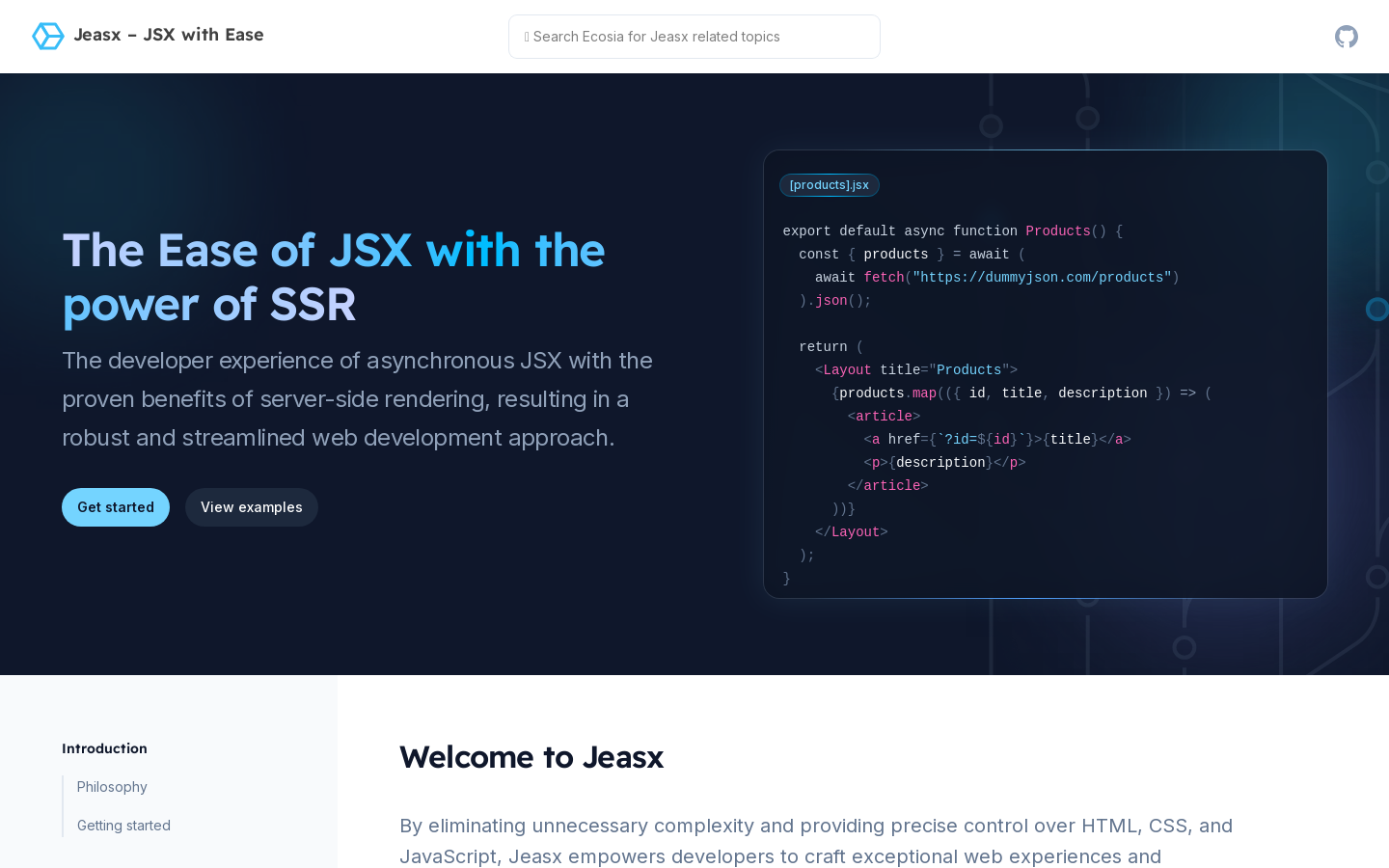Screen dimensions: 1389x868
Task: Select the [products].jsx file tab
Action: 830,185
